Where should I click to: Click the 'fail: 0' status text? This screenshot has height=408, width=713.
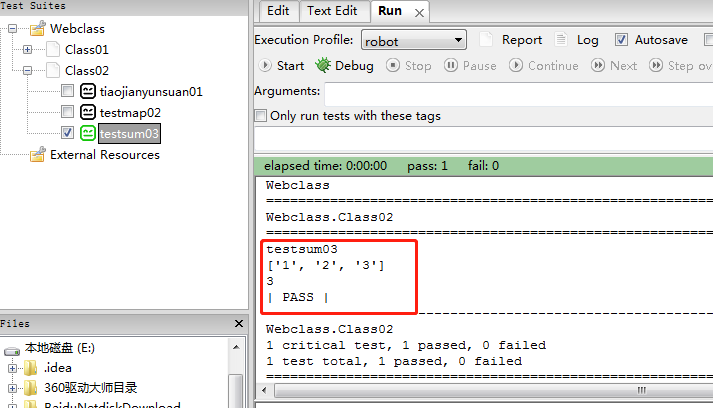point(483,166)
